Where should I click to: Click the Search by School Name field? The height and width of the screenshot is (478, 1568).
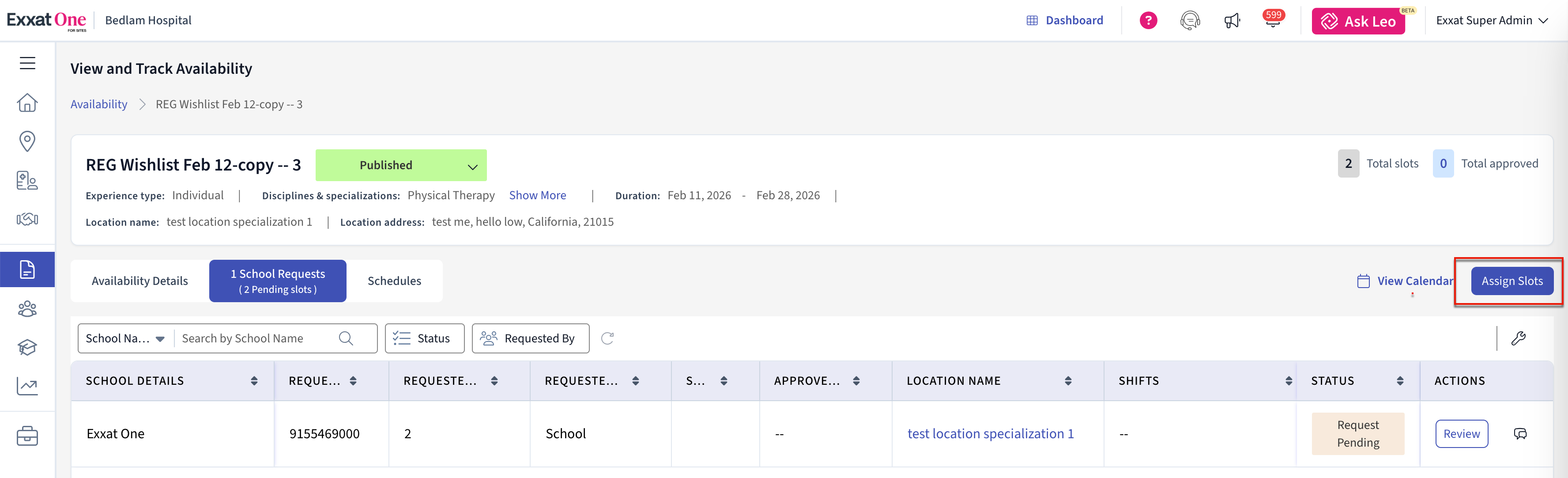coord(256,338)
